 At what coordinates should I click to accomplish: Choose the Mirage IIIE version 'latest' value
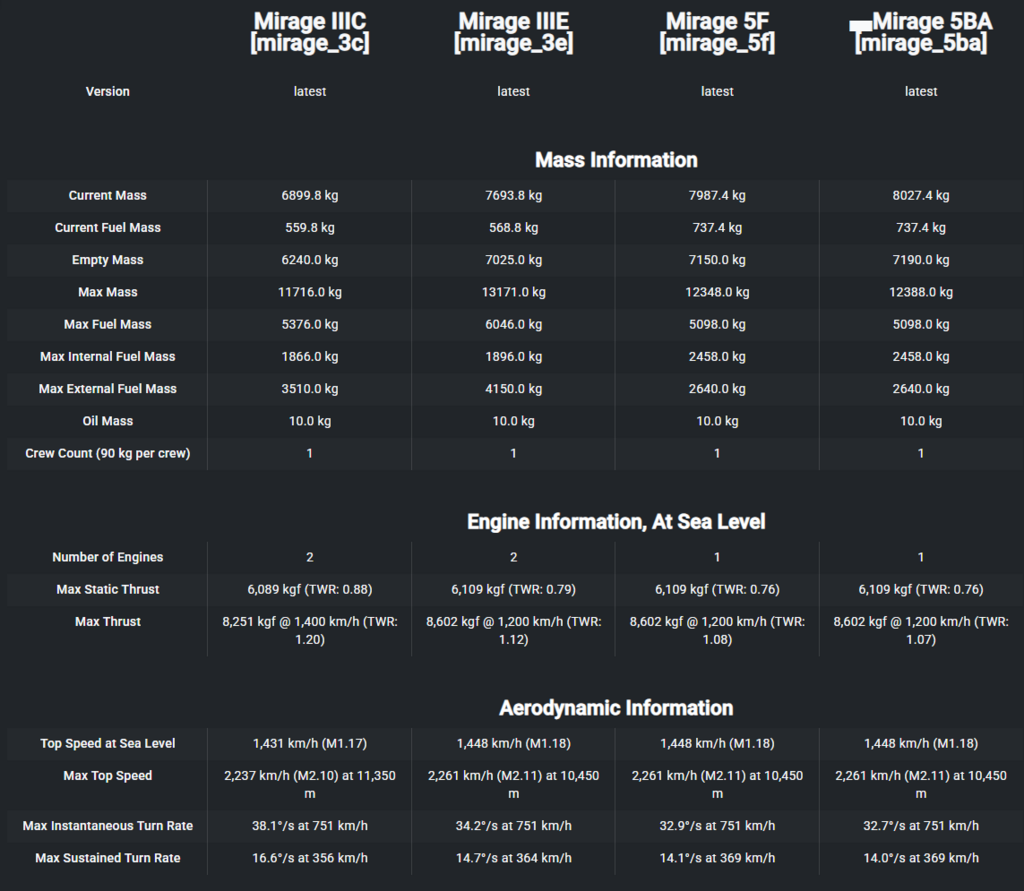[x=513, y=91]
